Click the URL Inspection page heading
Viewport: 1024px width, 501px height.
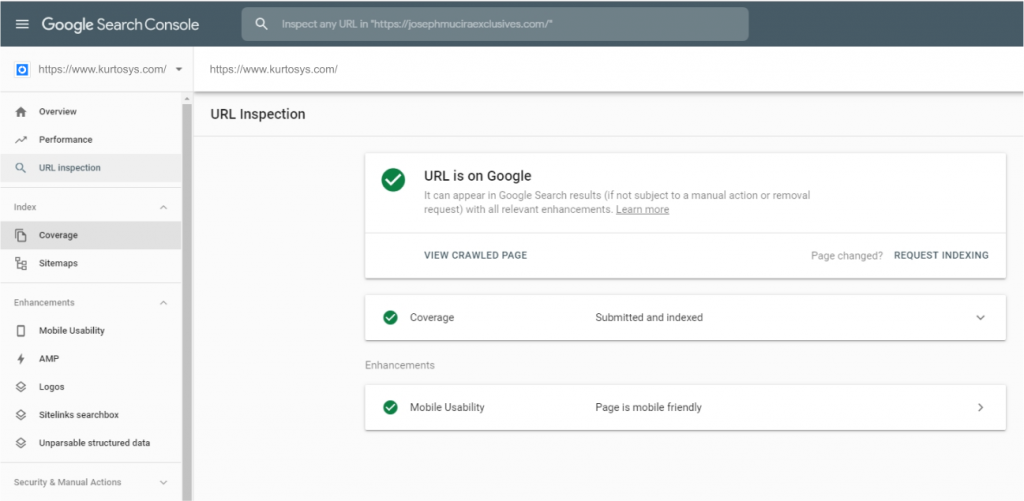click(x=258, y=114)
